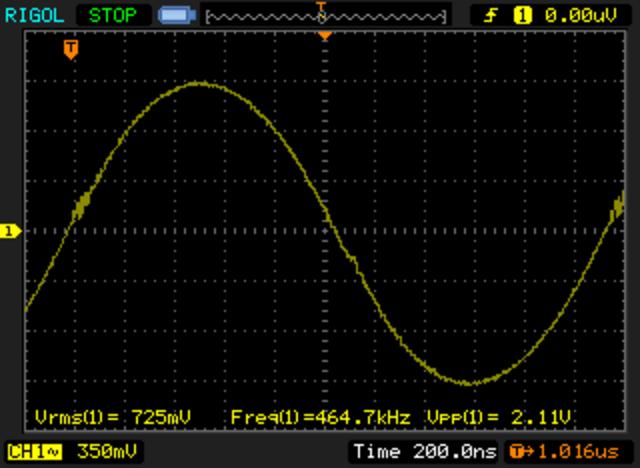This screenshot has height=468, width=640.
Task: Click the yellow trigger source channel 1 badge
Action: (x=522, y=16)
